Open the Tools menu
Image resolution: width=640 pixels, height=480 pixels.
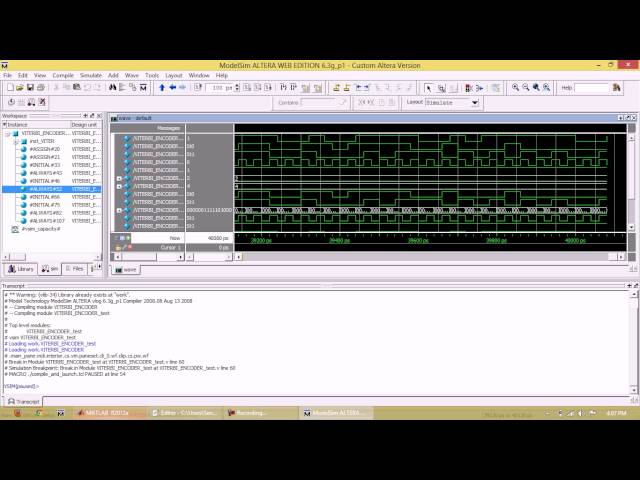click(152, 76)
